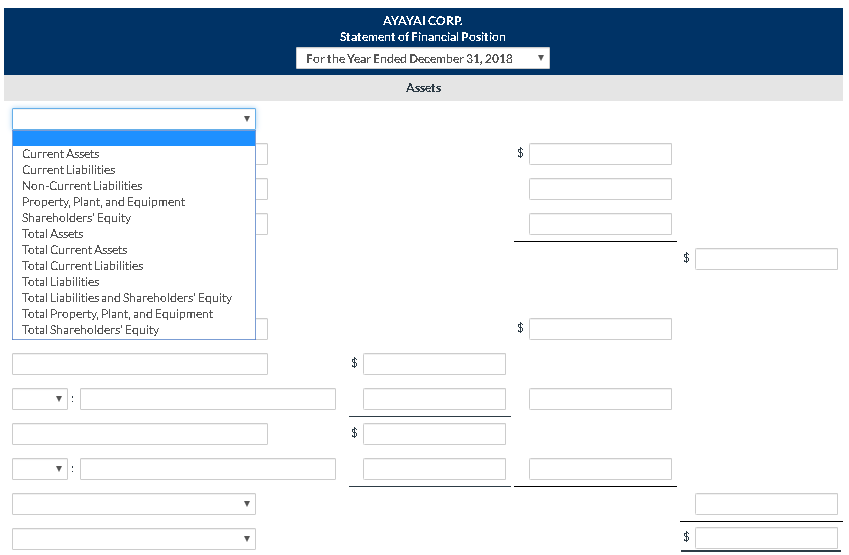Screen dimensions: 849x555
Task: Click the text field after the first colon
Action: tap(208, 399)
